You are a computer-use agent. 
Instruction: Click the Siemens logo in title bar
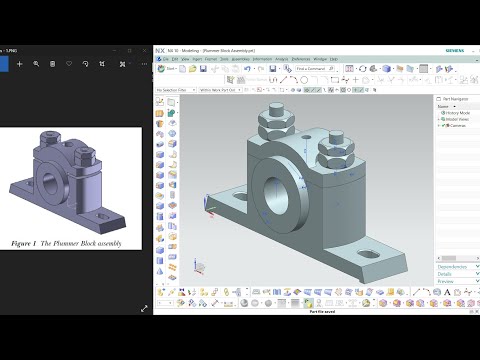[x=455, y=51]
